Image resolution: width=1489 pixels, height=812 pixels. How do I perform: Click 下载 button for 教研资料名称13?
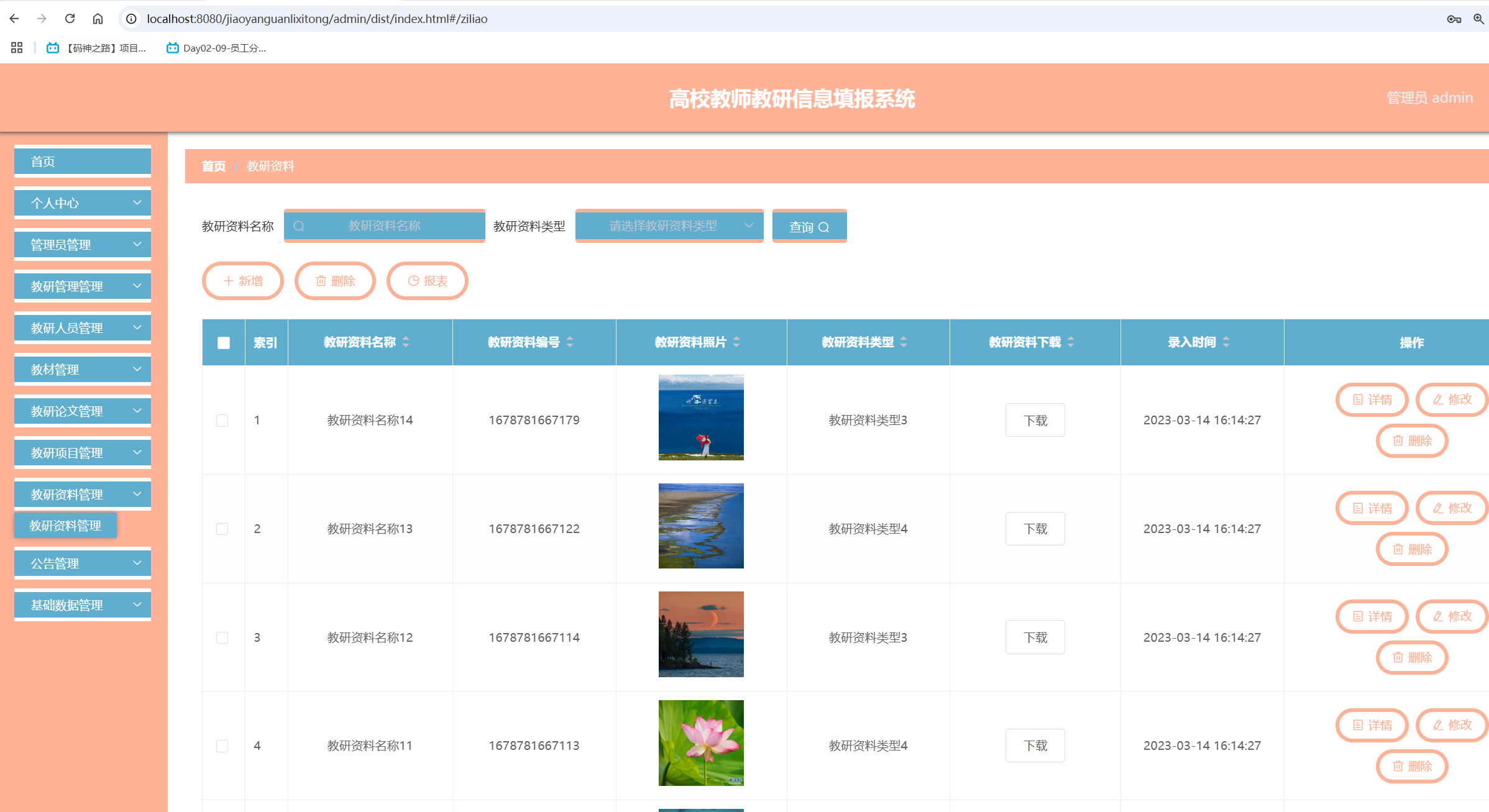point(1035,528)
